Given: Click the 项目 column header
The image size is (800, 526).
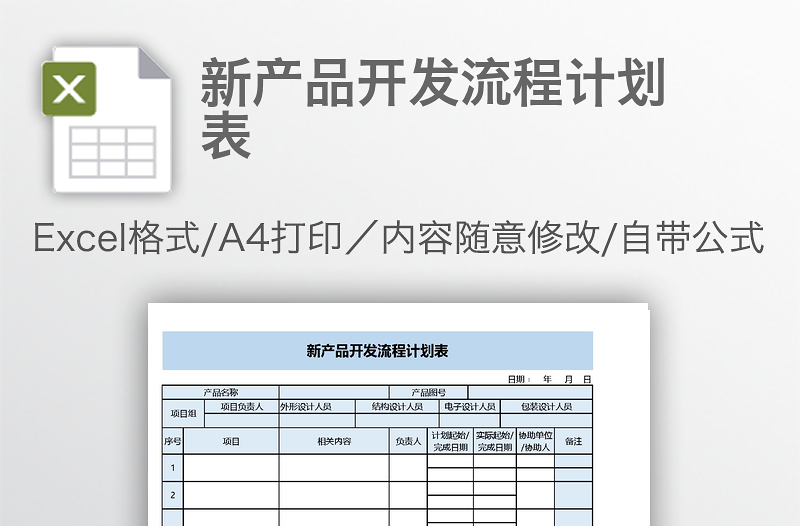Looking at the screenshot, I should (x=231, y=441).
